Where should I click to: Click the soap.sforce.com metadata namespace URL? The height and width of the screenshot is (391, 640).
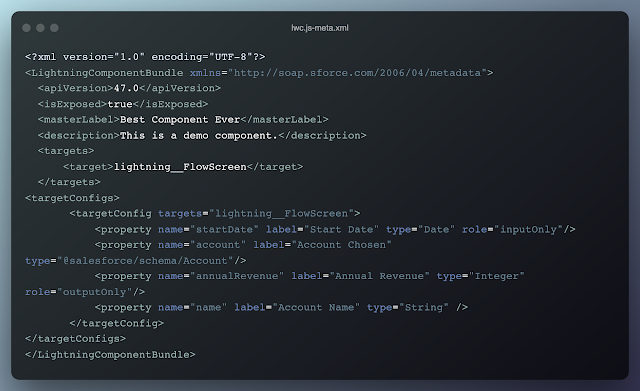click(x=357, y=73)
